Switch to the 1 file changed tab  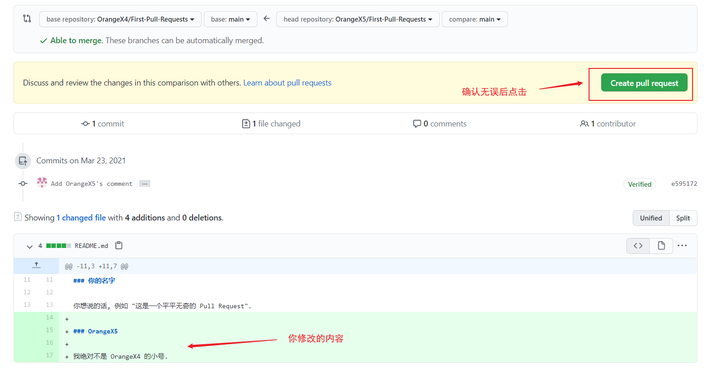(271, 124)
